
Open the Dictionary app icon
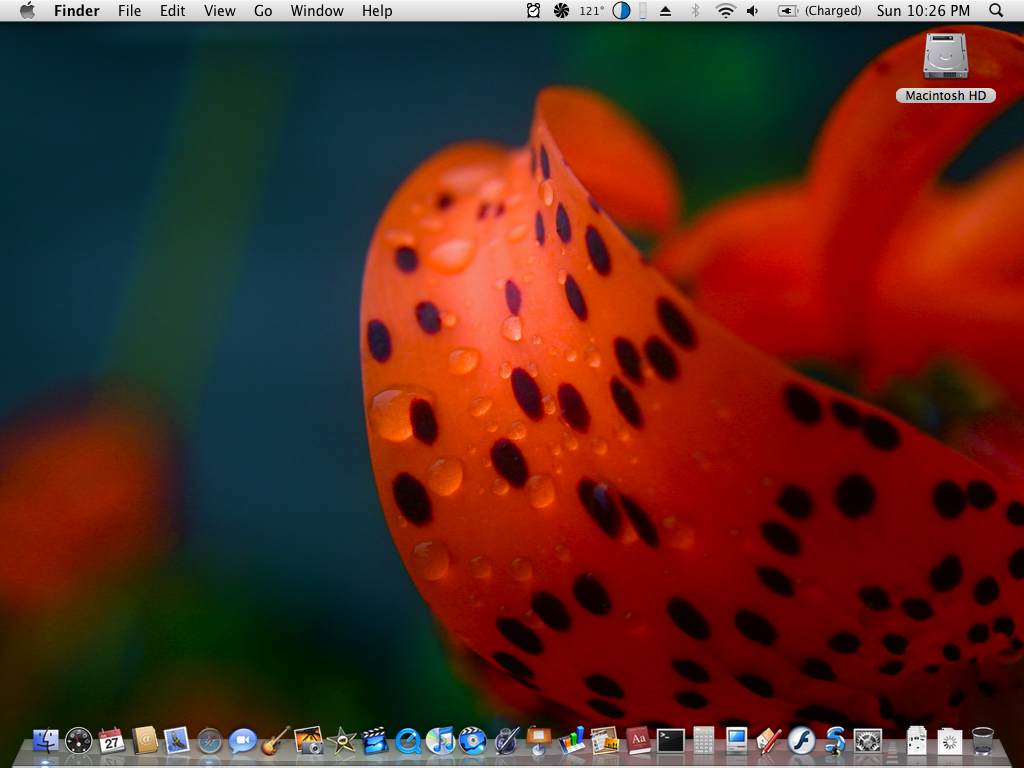pos(637,741)
